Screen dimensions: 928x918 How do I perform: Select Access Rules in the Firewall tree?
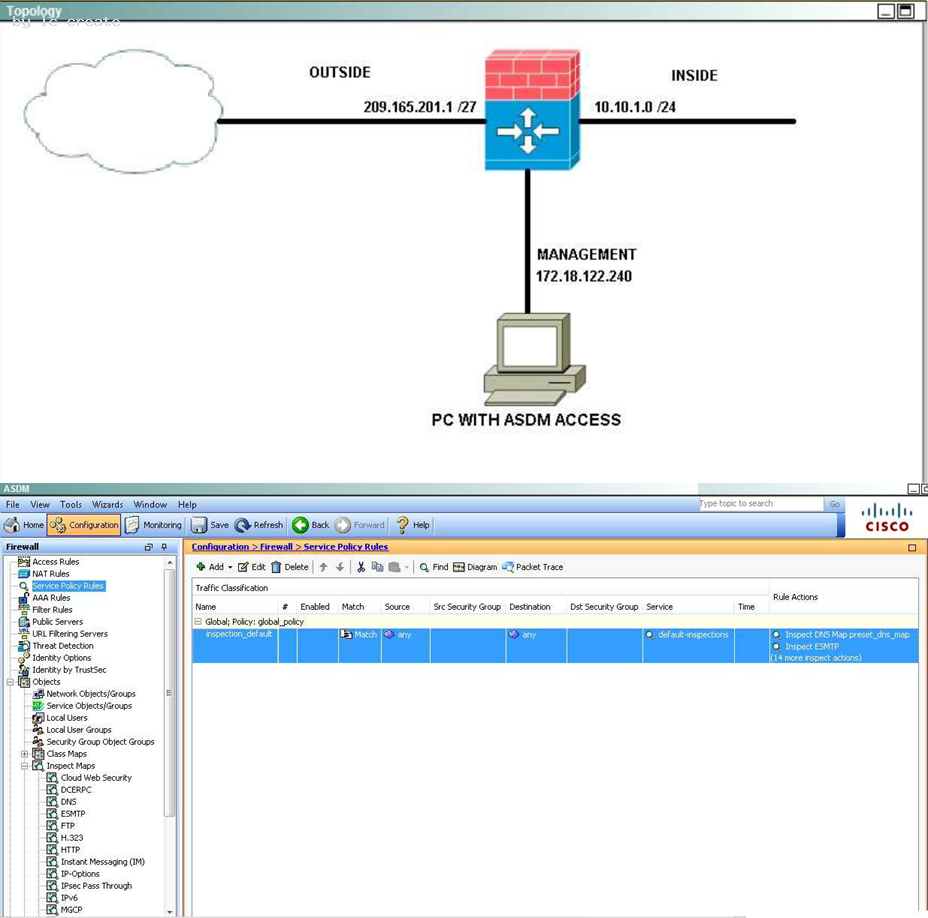click(56, 562)
